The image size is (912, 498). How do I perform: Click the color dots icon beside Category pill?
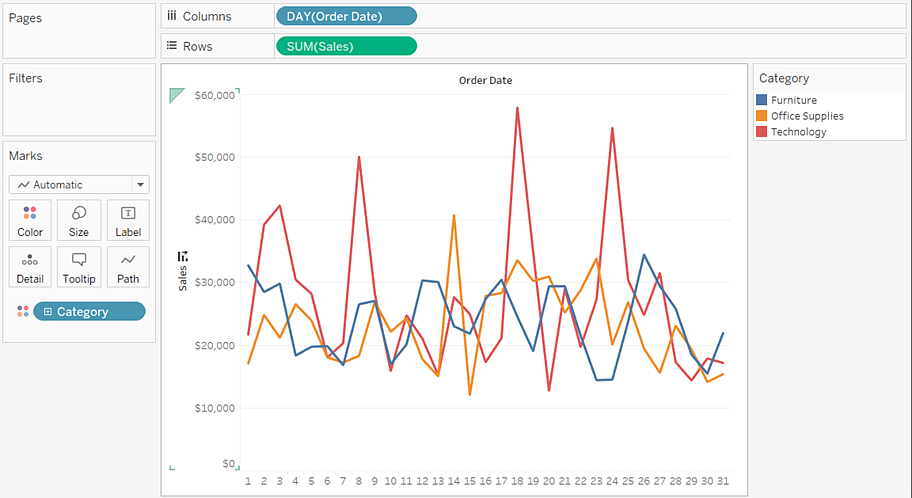pos(22,312)
